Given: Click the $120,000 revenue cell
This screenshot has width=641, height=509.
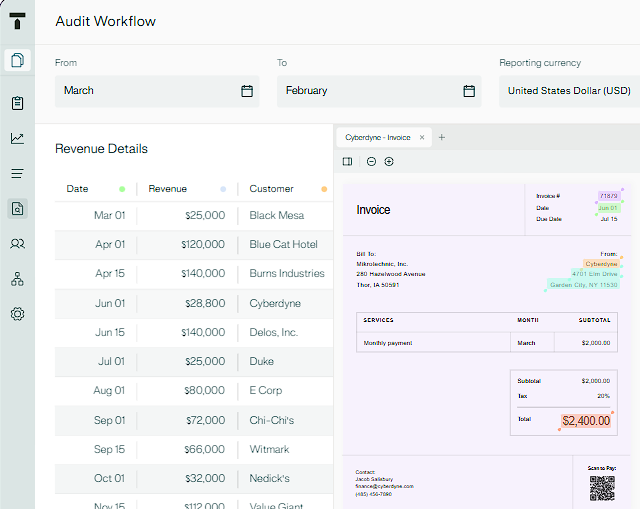Looking at the screenshot, I should (x=203, y=244).
